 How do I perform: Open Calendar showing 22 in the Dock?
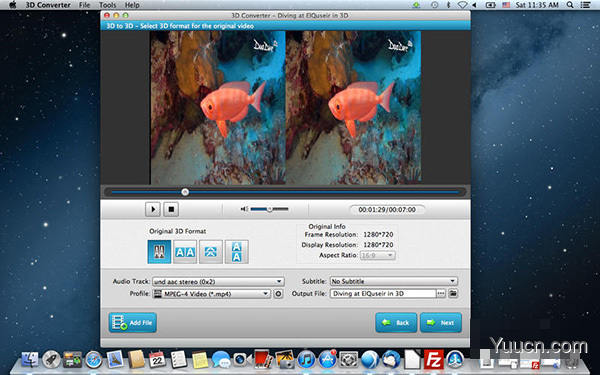tap(157, 360)
